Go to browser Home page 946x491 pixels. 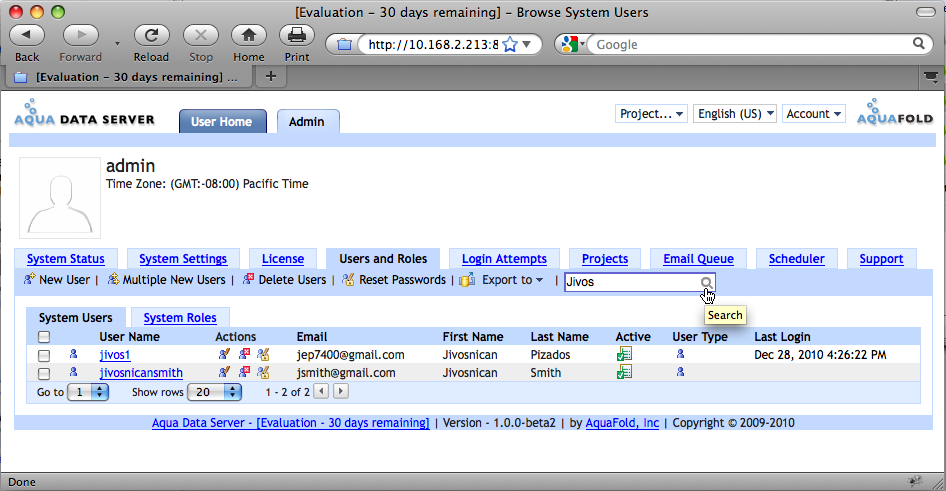(249, 36)
